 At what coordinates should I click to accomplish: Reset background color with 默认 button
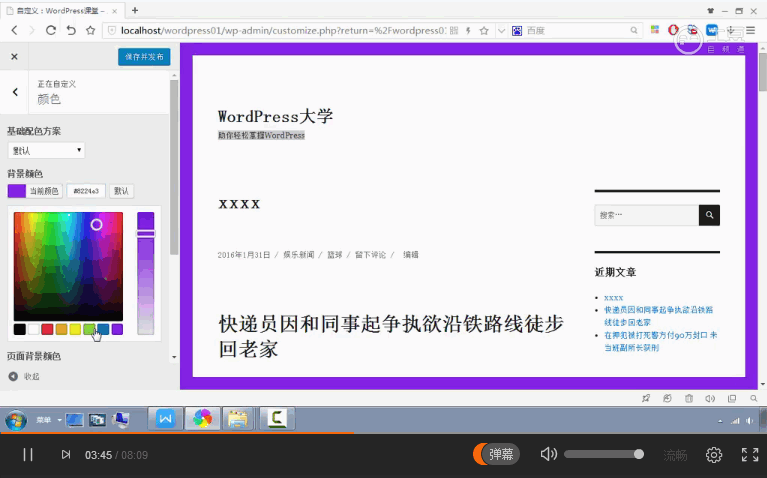point(121,191)
